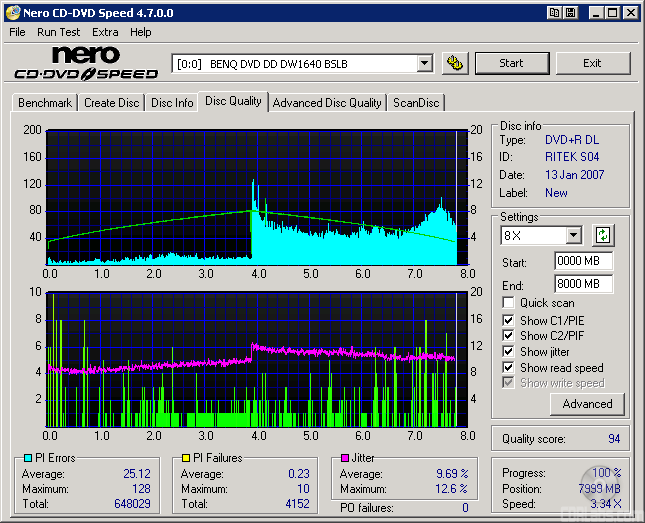645x523 pixels.
Task: Click the floppy disk save icon
Action: click(x=570, y=13)
